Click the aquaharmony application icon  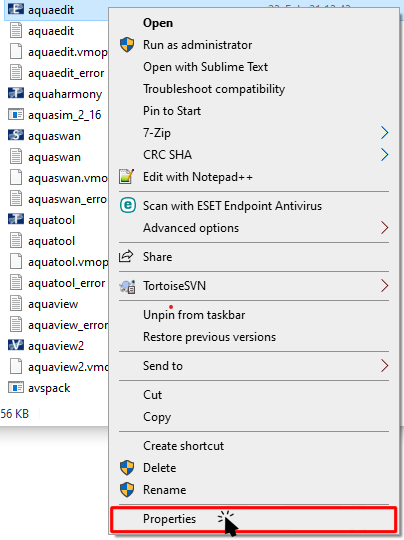[x=16, y=93]
